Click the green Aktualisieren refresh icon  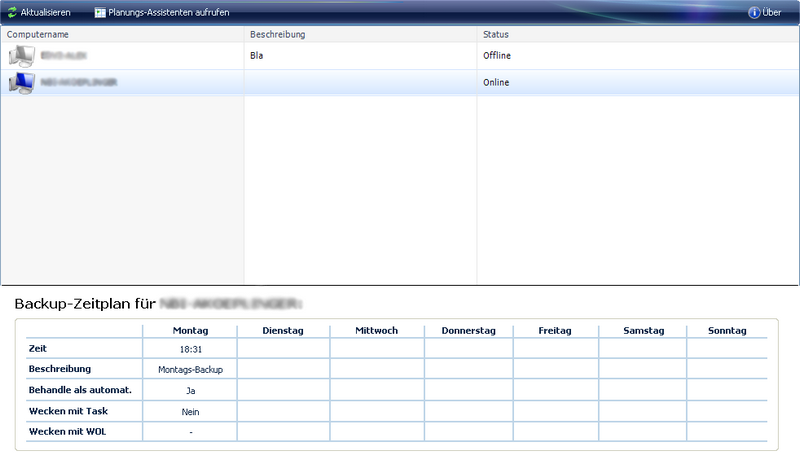pyautogui.click(x=12, y=12)
